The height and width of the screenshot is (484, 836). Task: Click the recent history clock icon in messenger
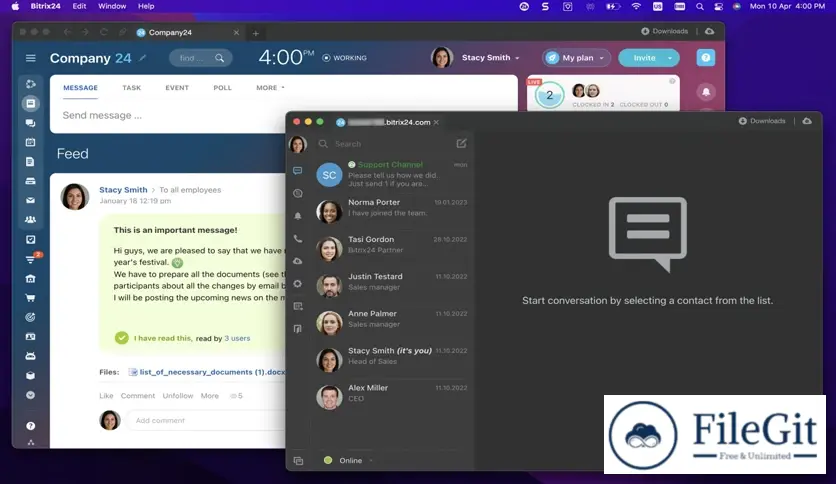pos(298,193)
